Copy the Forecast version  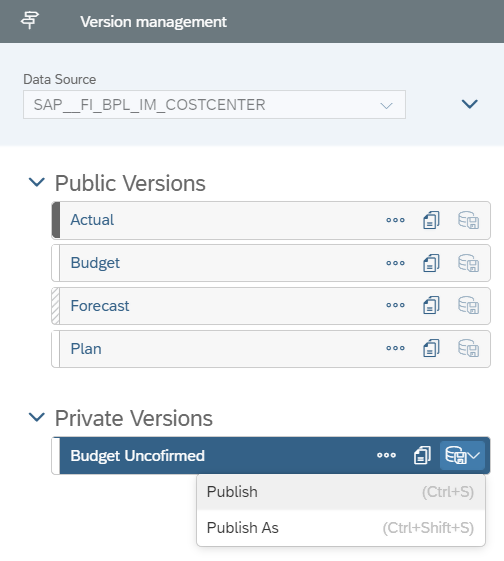click(431, 305)
